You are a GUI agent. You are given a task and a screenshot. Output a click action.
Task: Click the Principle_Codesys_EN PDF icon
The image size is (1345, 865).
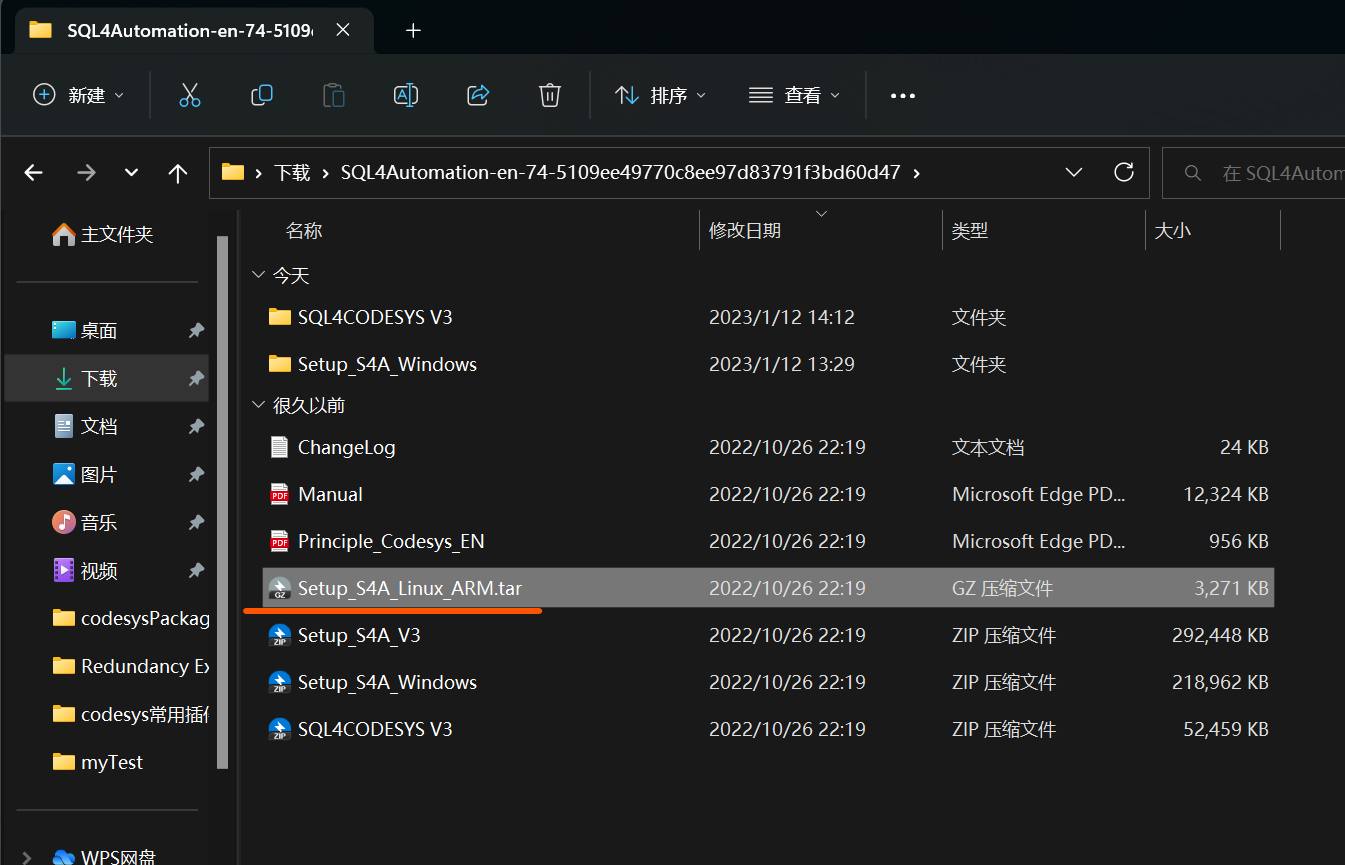click(x=280, y=541)
